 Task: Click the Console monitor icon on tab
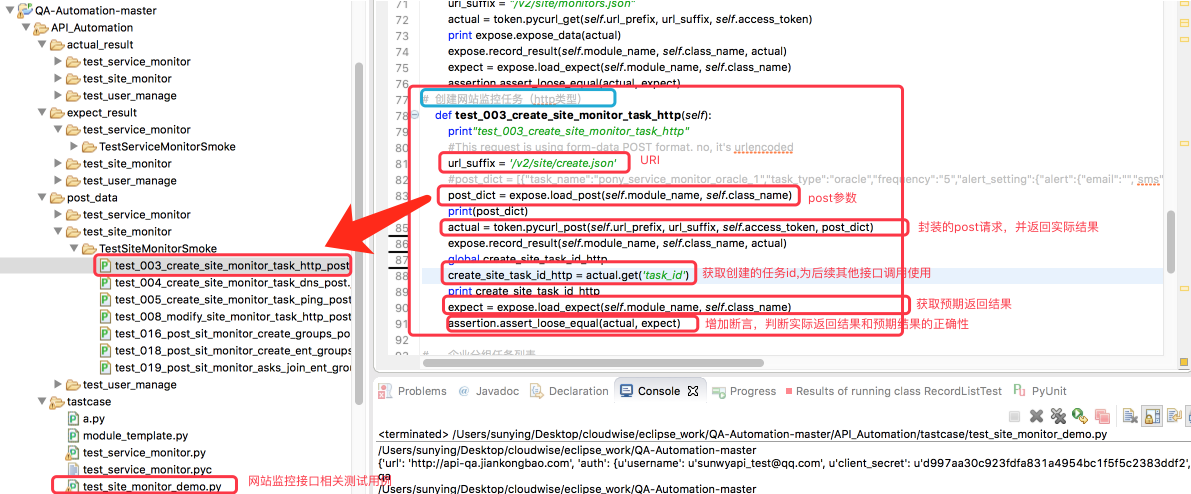click(626, 391)
